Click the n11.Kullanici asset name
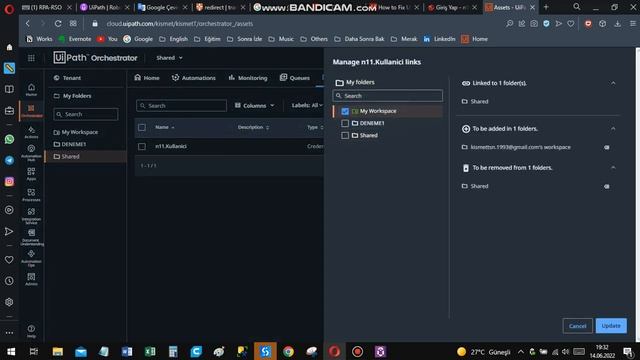The image size is (640, 360). coord(171,146)
